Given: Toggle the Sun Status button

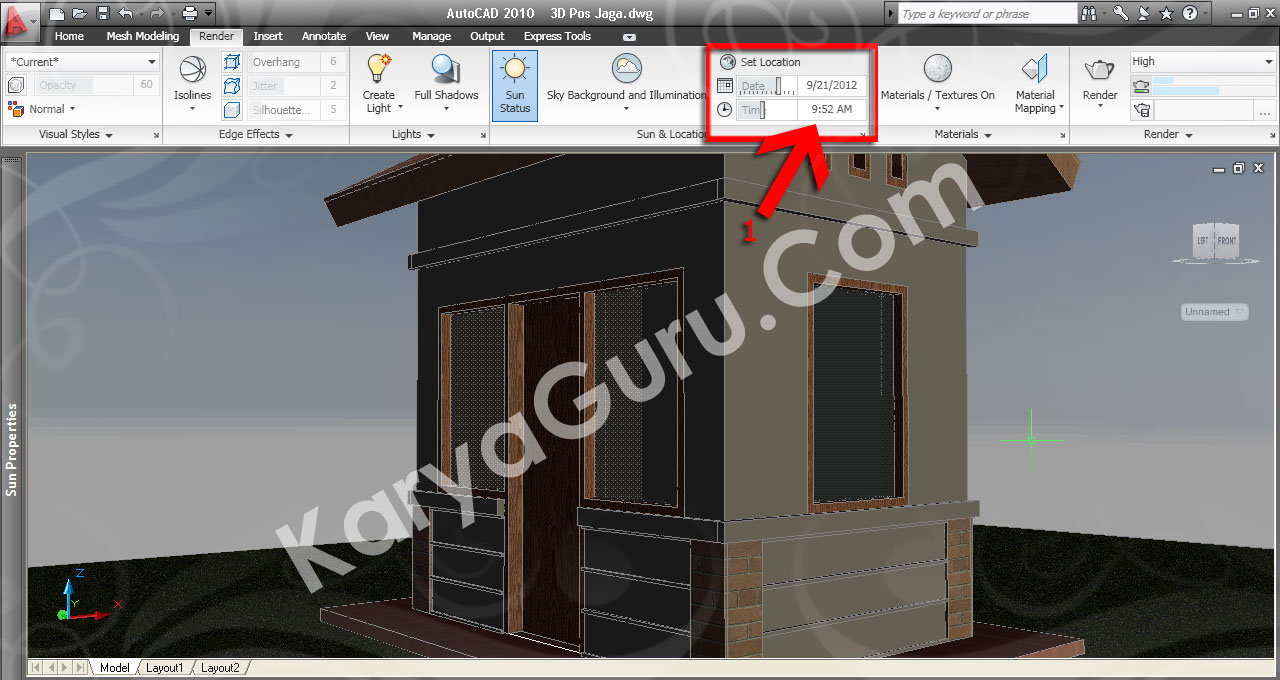Looking at the screenshot, I should point(515,85).
